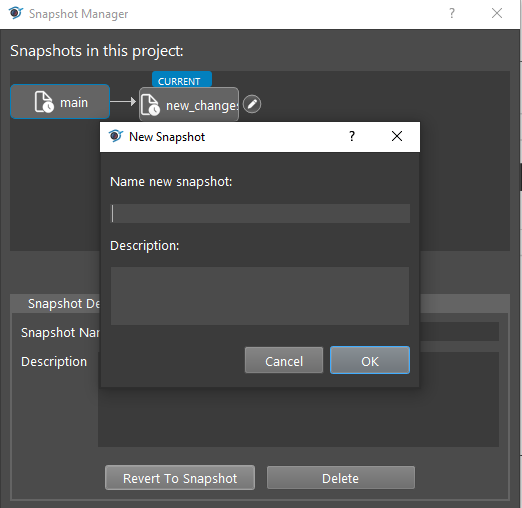This screenshot has height=508, width=522.
Task: Cancel the New Snapshot dialog
Action: click(284, 360)
